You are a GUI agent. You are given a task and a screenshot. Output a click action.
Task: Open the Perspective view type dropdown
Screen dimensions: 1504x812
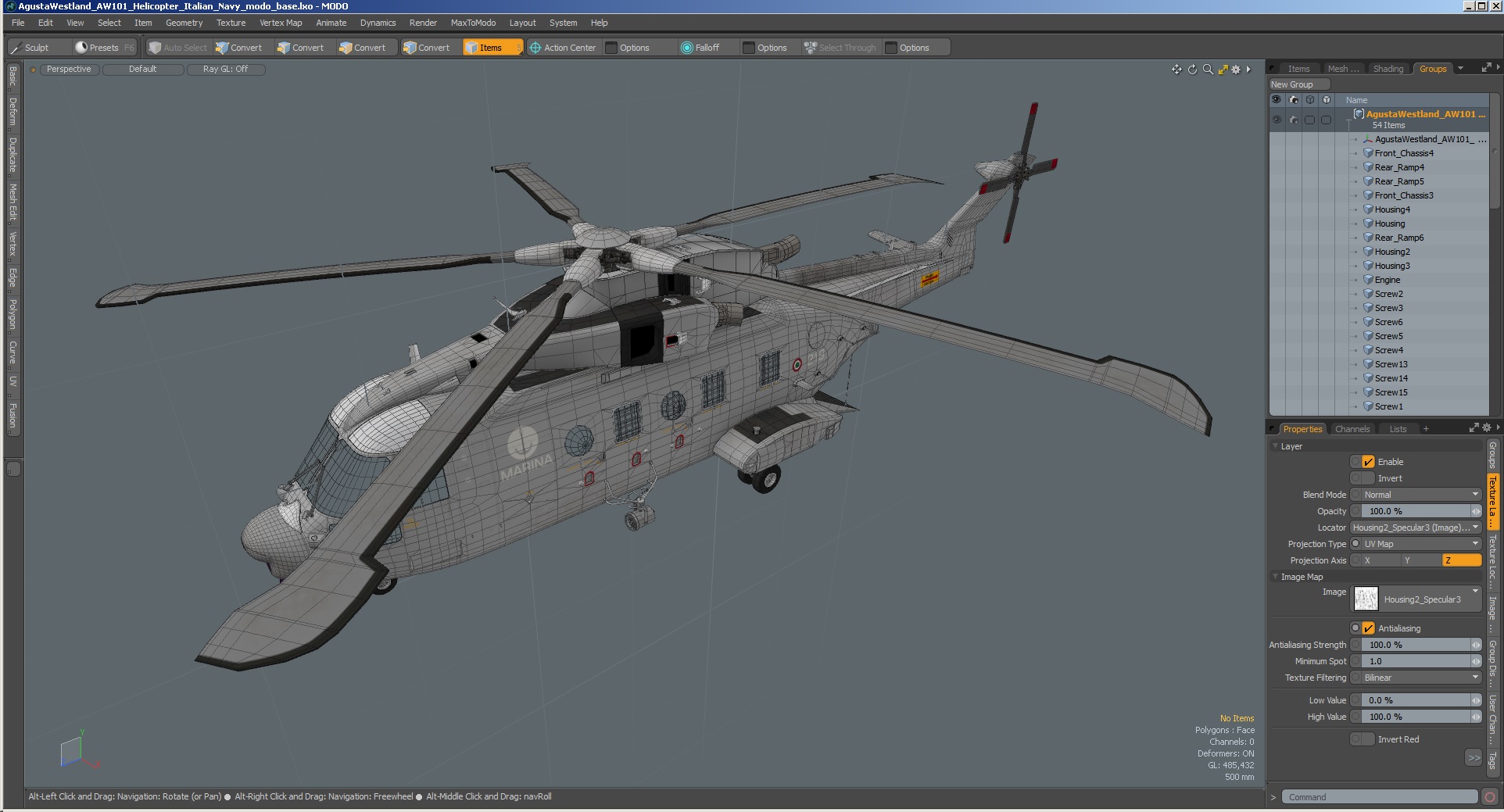coord(69,70)
